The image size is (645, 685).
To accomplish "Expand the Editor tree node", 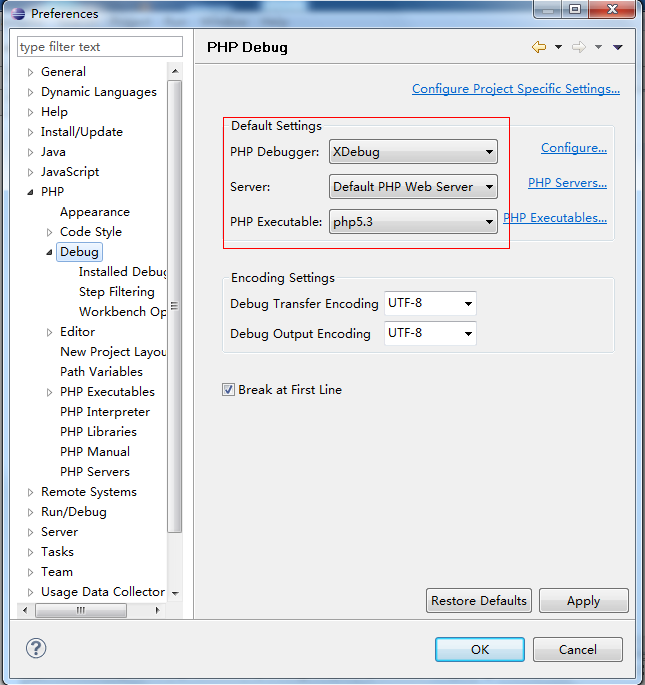I will 49,332.
